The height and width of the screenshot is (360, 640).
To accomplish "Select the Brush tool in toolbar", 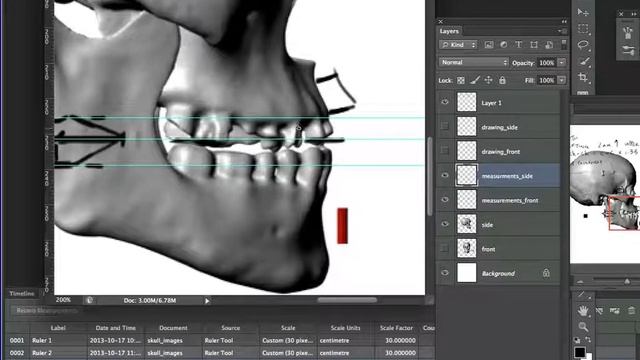I will 584,62.
